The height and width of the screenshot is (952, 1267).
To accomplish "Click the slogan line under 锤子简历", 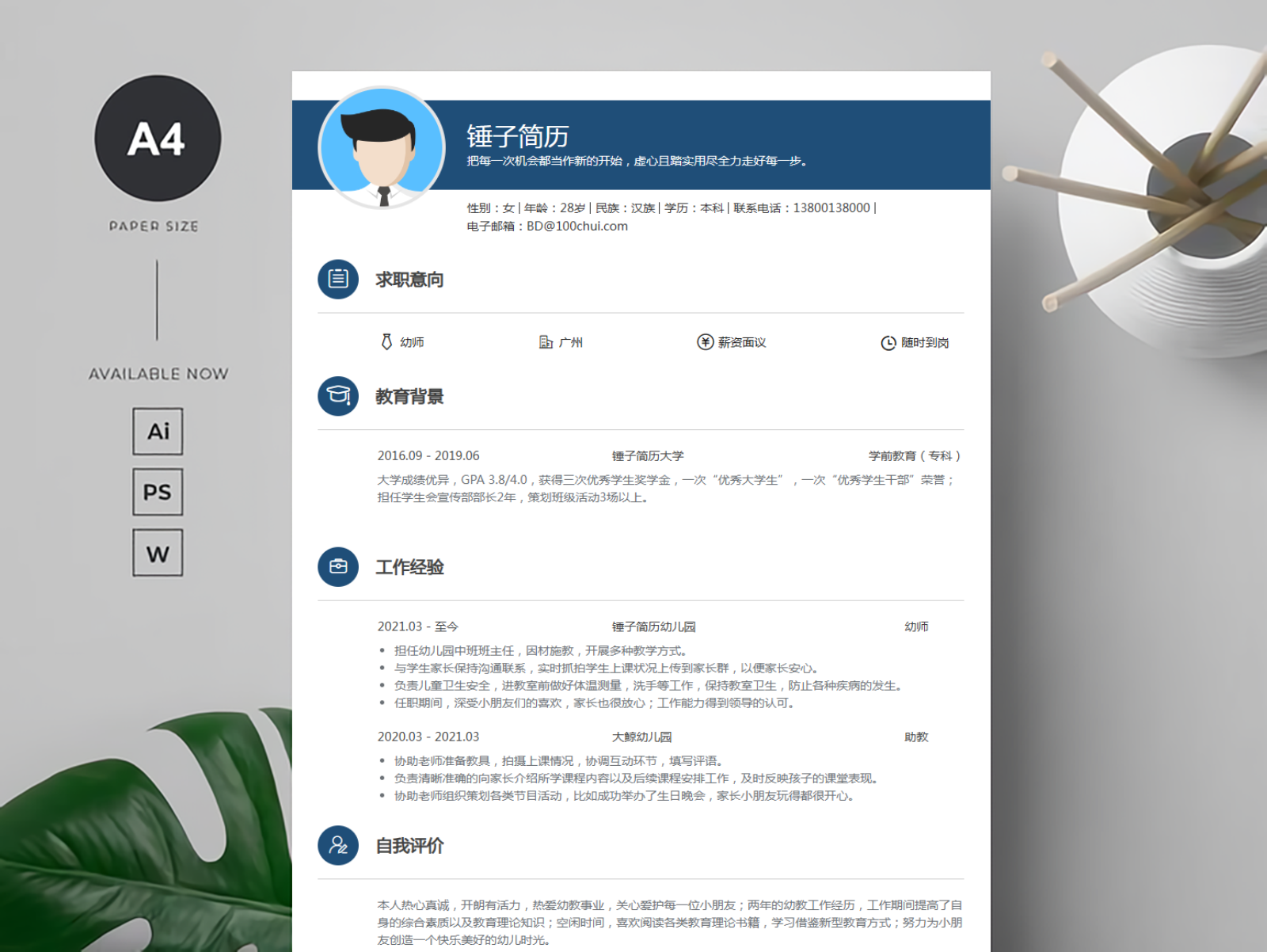I will (x=637, y=161).
